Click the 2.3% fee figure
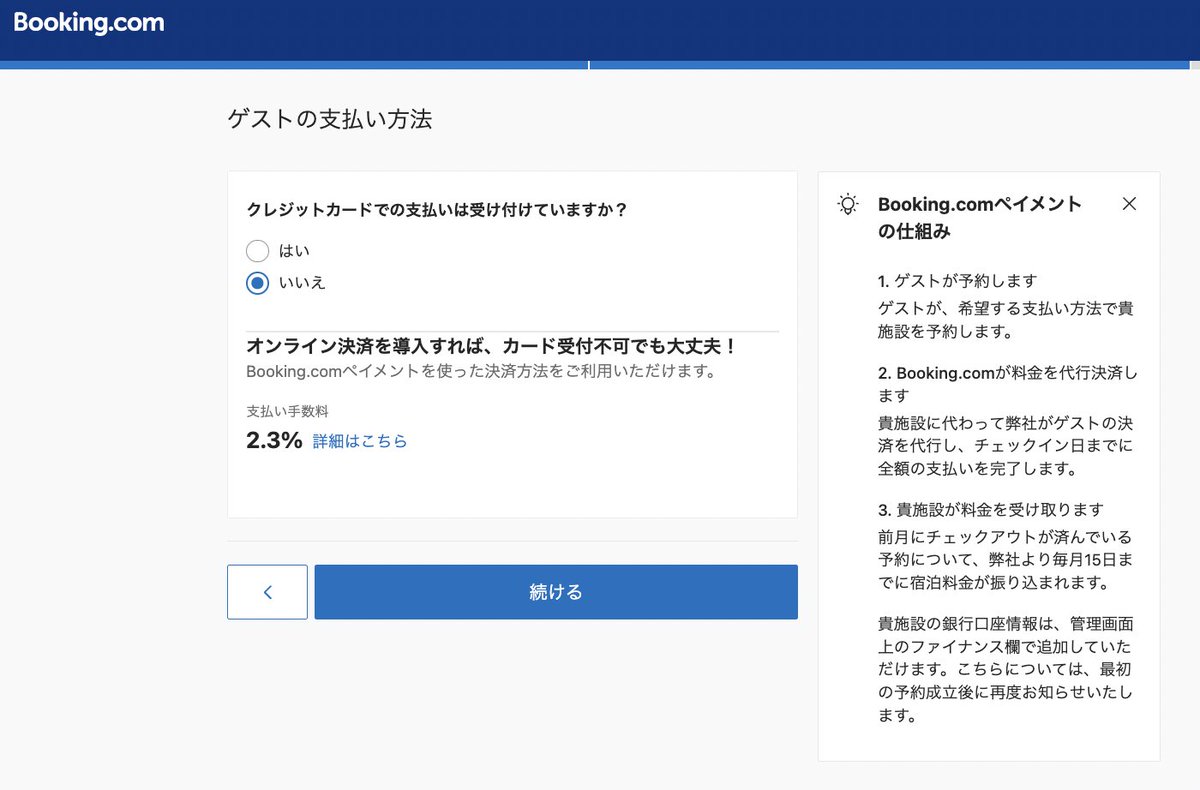Image resolution: width=1200 pixels, height=790 pixels. 273,440
